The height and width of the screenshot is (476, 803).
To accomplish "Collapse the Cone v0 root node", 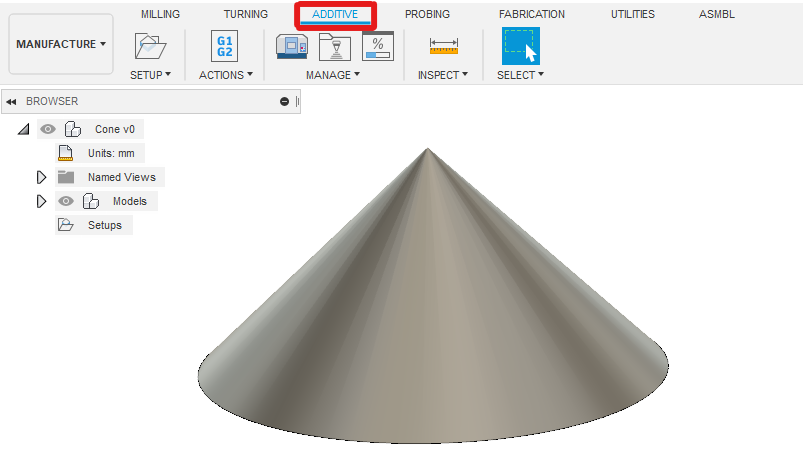I will pos(24,129).
